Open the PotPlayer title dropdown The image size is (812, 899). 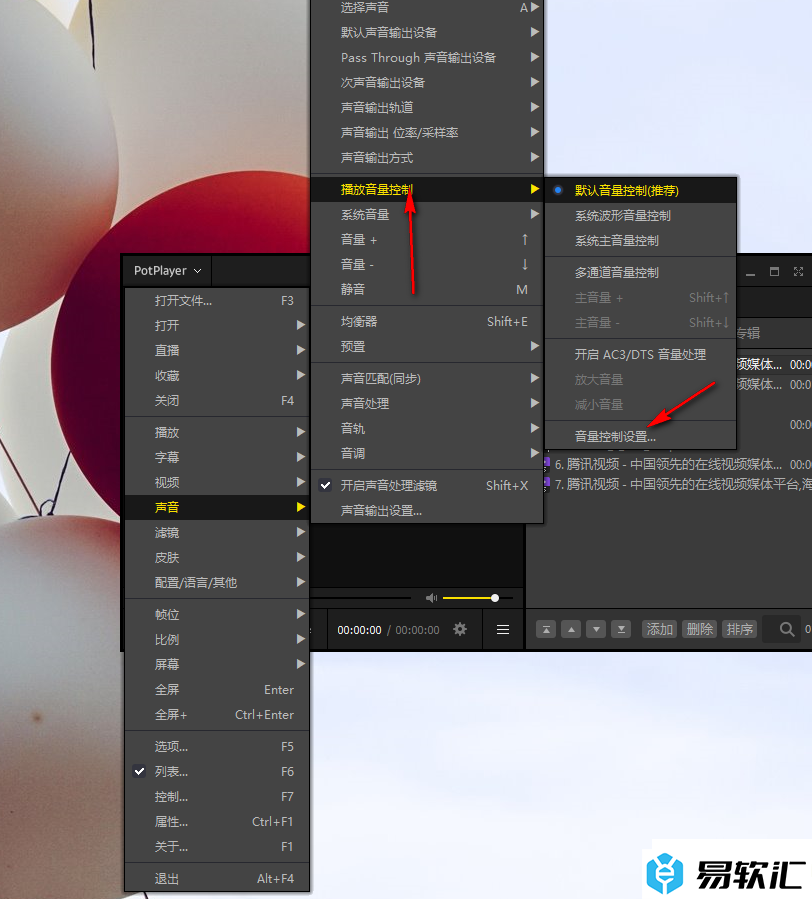click(x=167, y=271)
